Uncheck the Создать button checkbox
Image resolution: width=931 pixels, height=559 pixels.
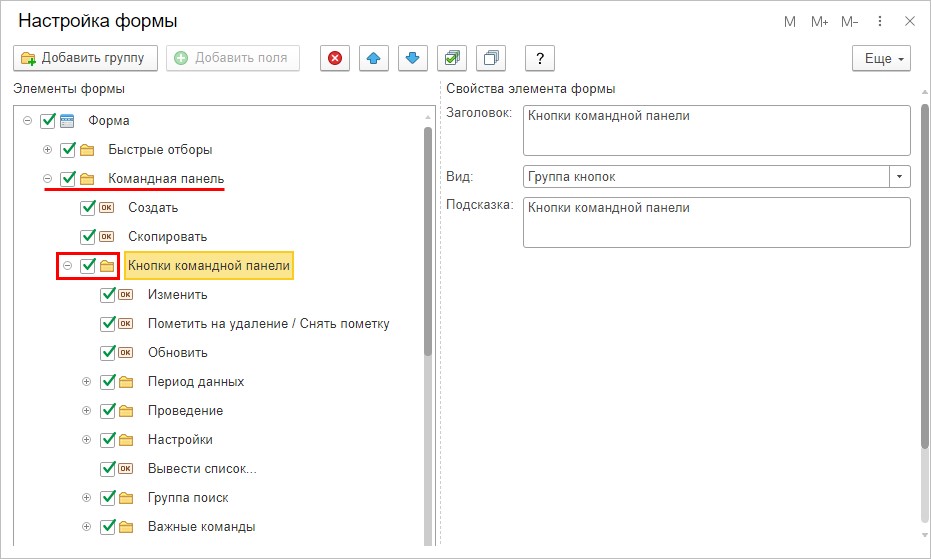[x=88, y=208]
